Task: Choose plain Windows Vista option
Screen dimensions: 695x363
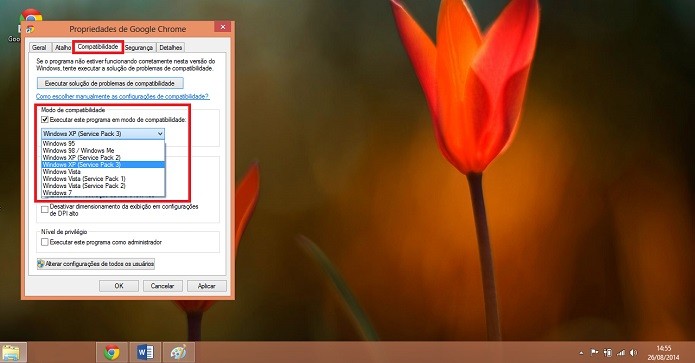Action: click(103, 172)
